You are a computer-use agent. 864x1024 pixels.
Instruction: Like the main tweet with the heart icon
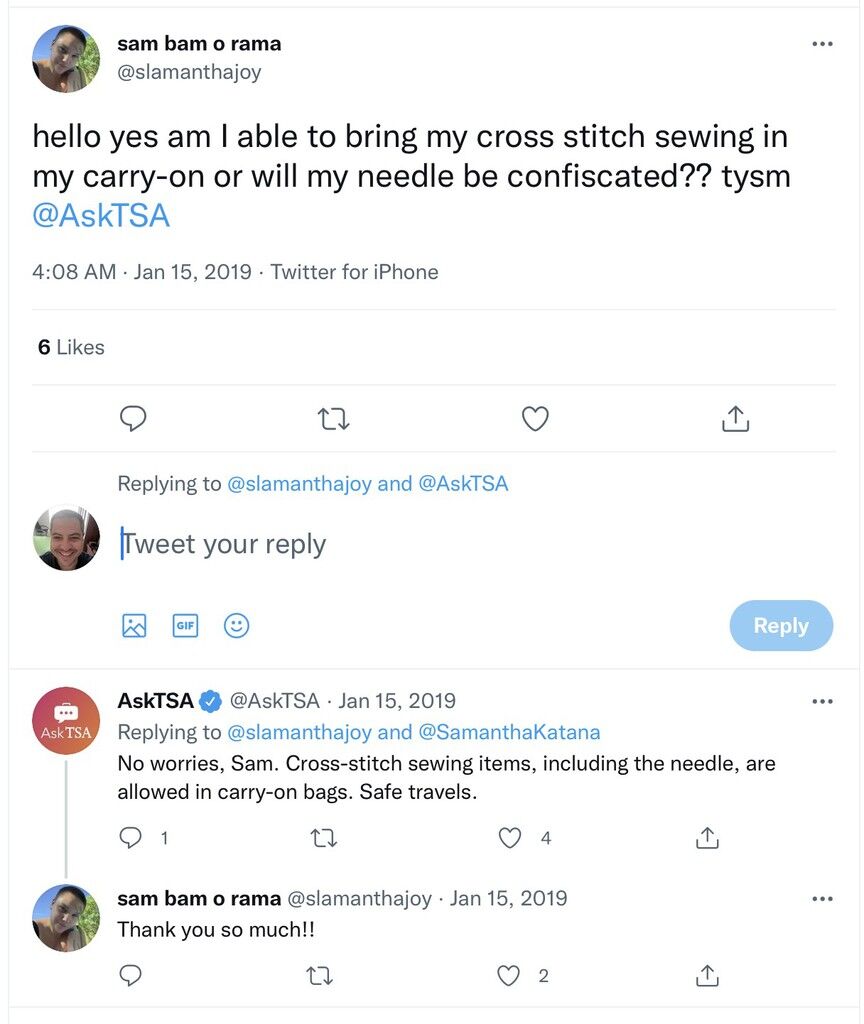535,419
